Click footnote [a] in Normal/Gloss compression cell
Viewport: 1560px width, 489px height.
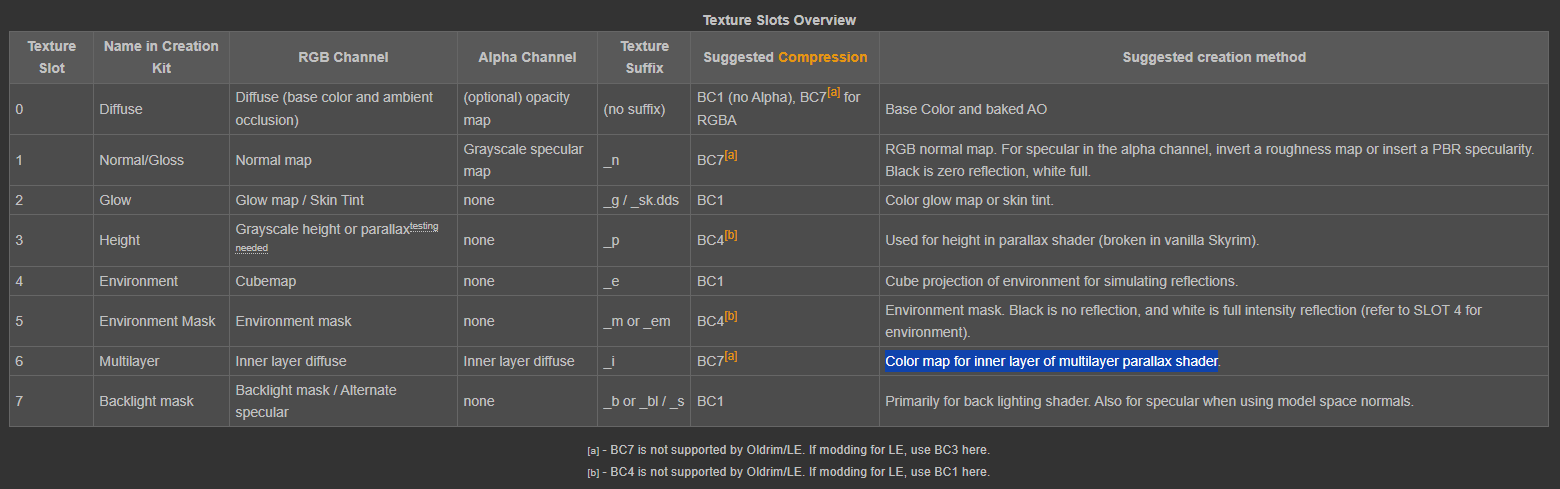(731, 155)
